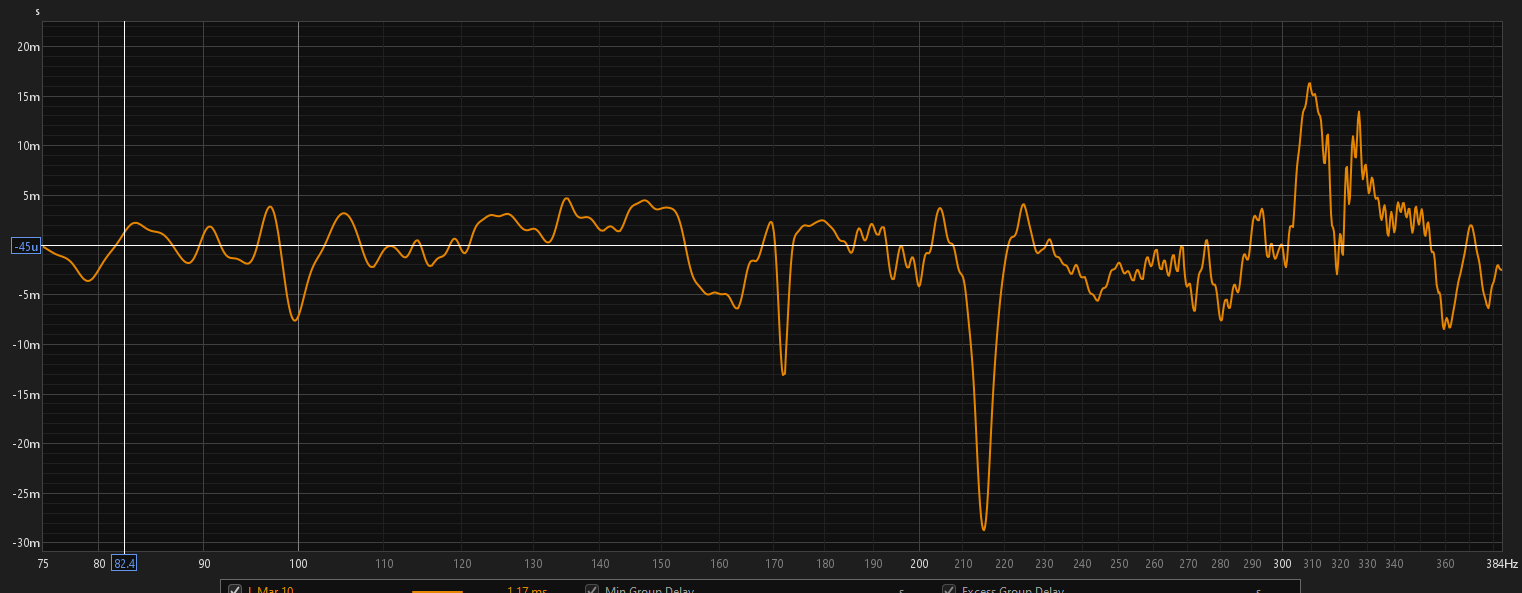Click the -45u cursor value box
The image size is (1522, 593).
(25, 246)
